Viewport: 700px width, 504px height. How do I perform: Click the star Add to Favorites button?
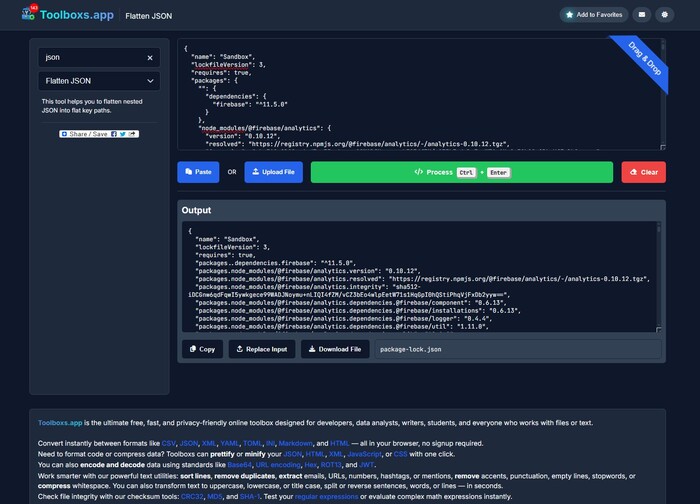(594, 15)
